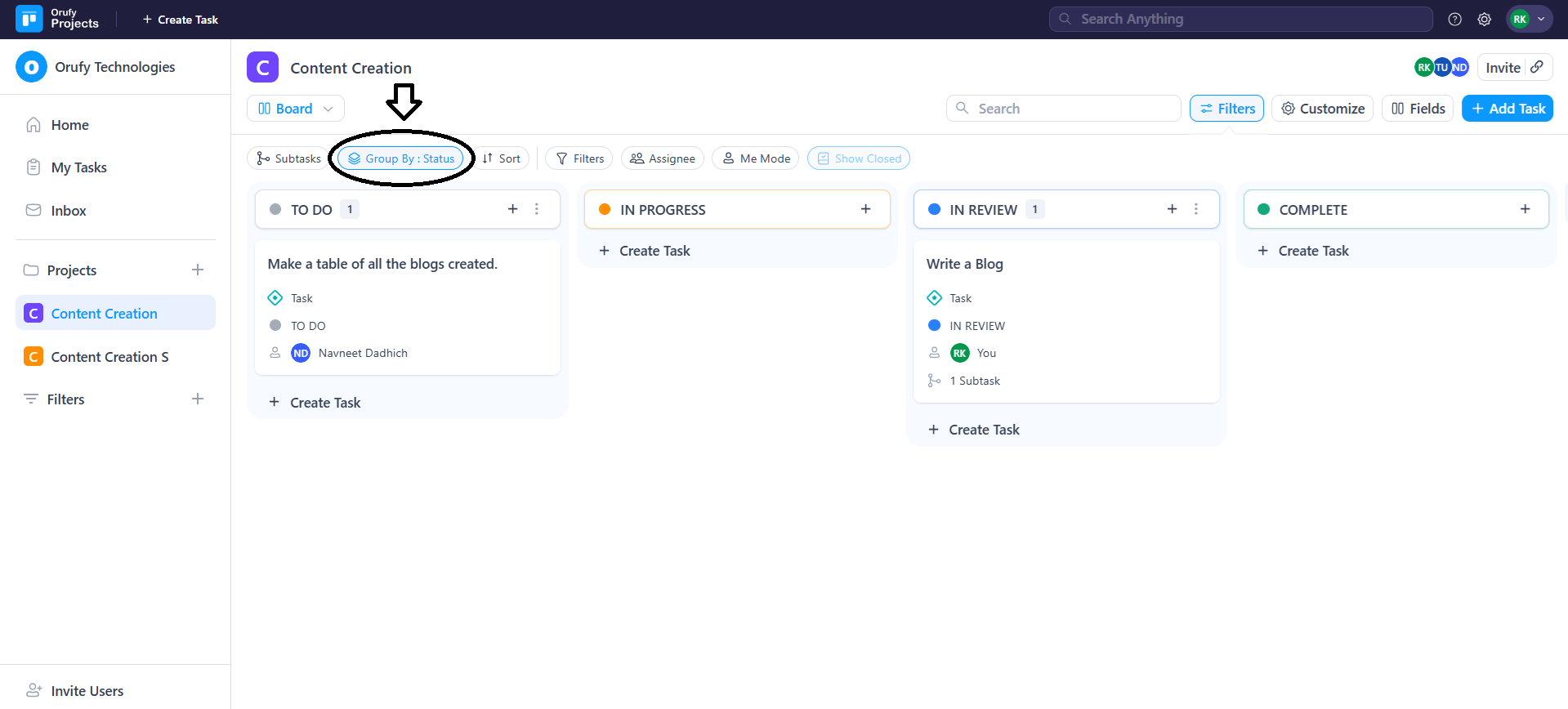Open Inbox from the sidebar
Image resolution: width=1568 pixels, height=709 pixels.
pyautogui.click(x=68, y=211)
